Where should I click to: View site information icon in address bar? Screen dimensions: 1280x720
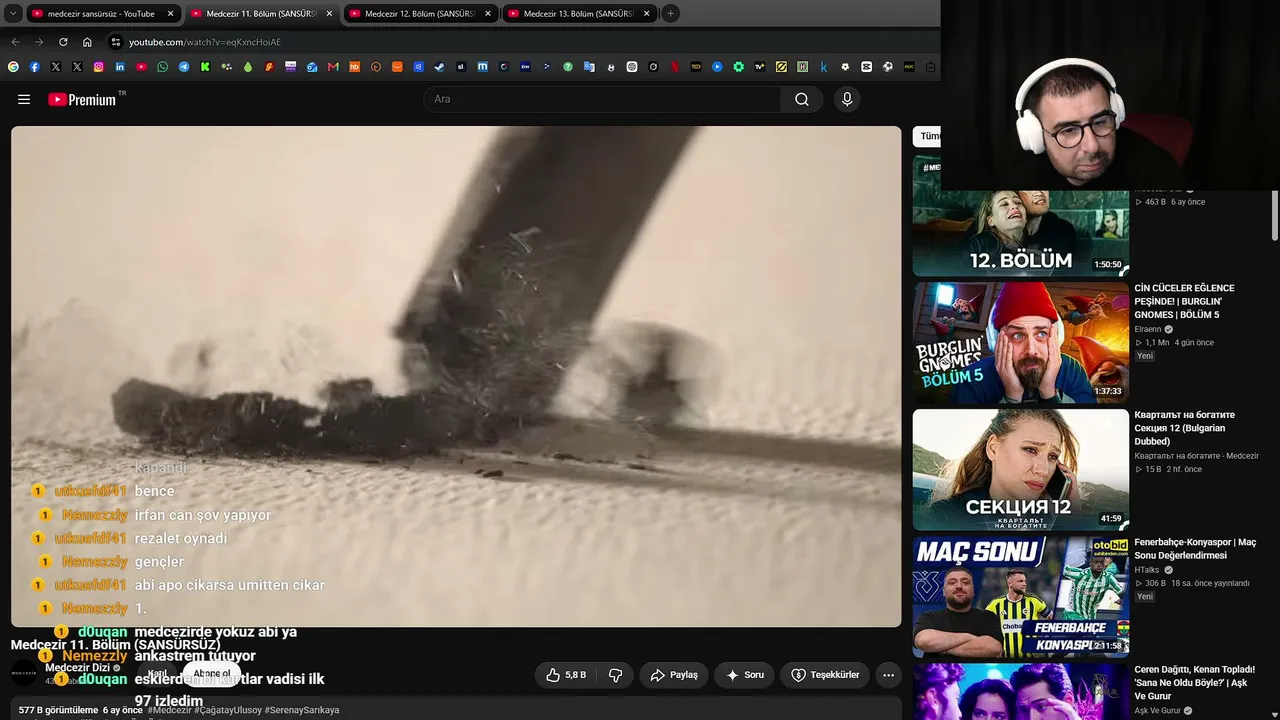click(x=116, y=42)
